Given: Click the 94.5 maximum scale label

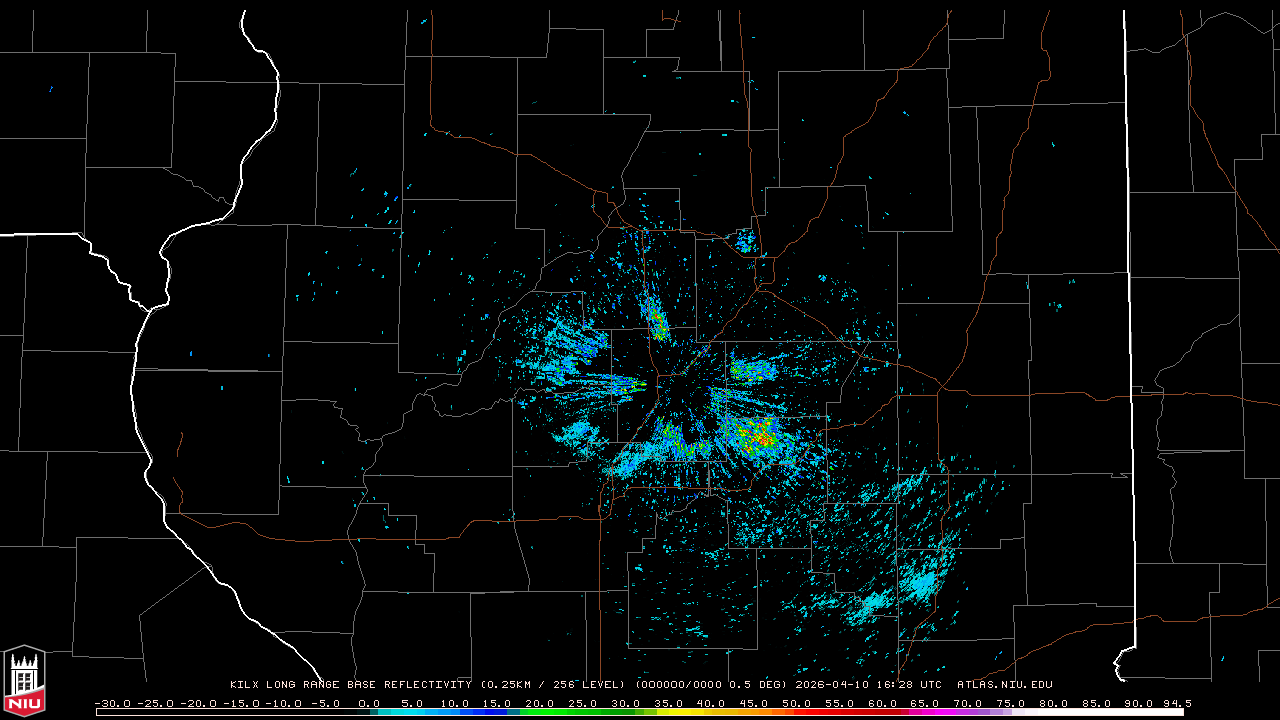Looking at the screenshot, I should (x=1177, y=703).
